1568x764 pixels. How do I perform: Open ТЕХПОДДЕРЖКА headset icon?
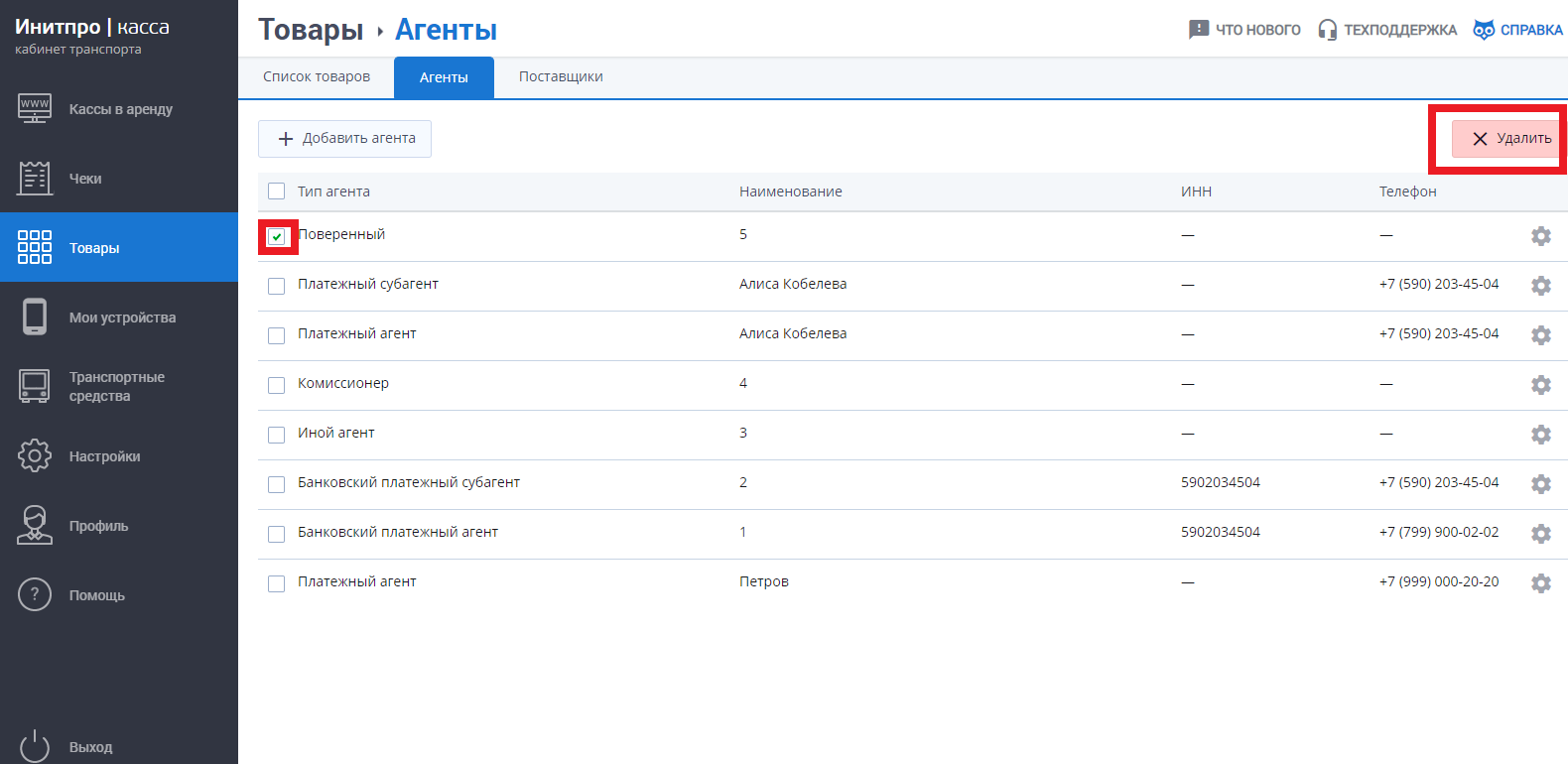tap(1327, 30)
